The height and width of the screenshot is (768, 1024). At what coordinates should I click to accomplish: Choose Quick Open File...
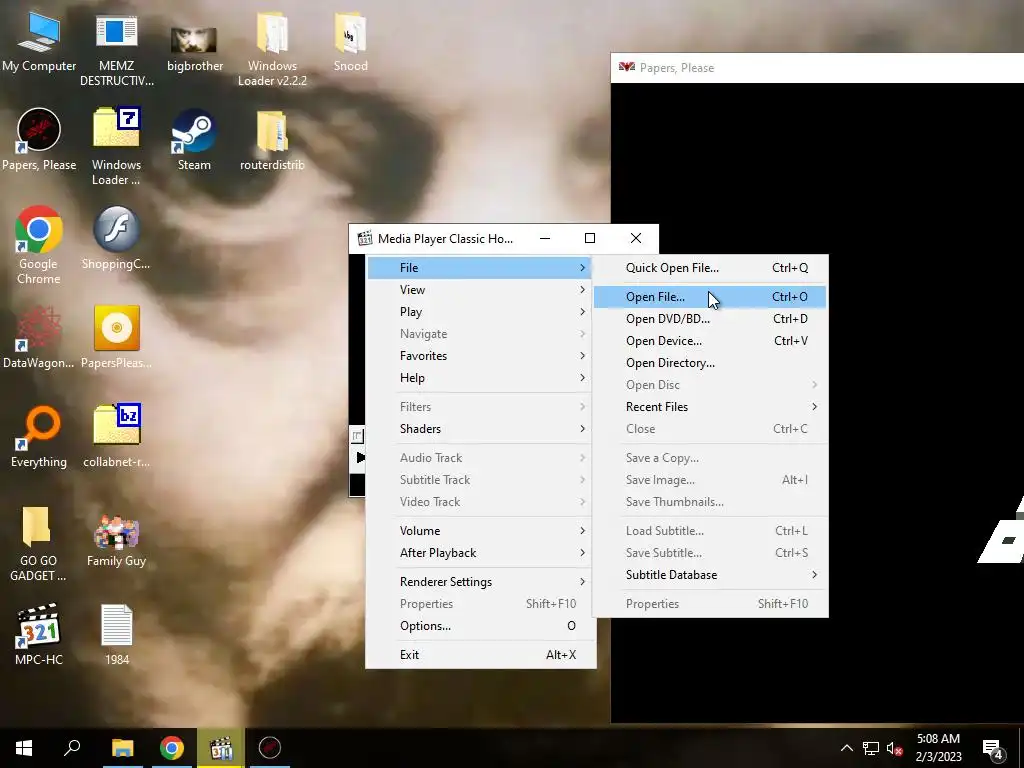tap(710, 268)
